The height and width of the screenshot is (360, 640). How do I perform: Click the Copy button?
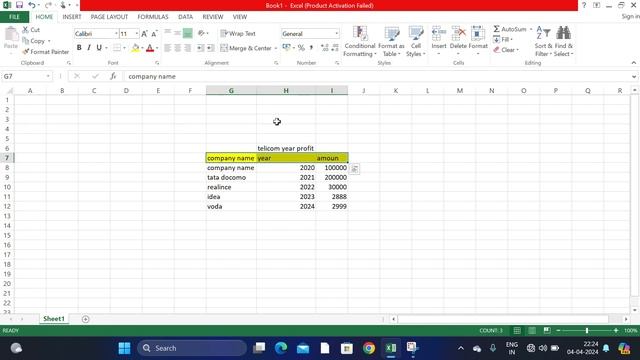pyautogui.click(x=33, y=41)
